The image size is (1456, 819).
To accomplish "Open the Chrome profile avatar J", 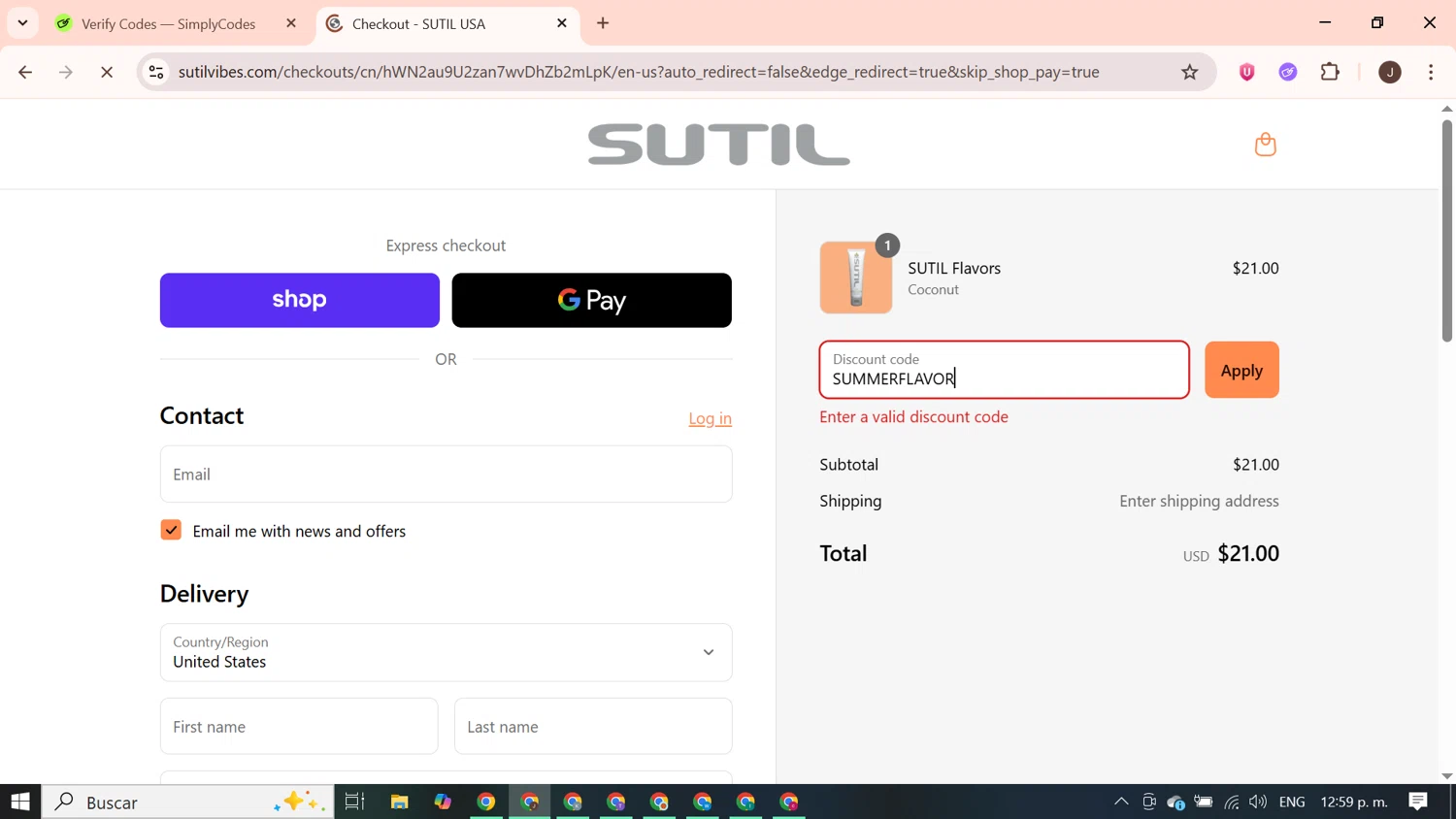I will click(1390, 72).
